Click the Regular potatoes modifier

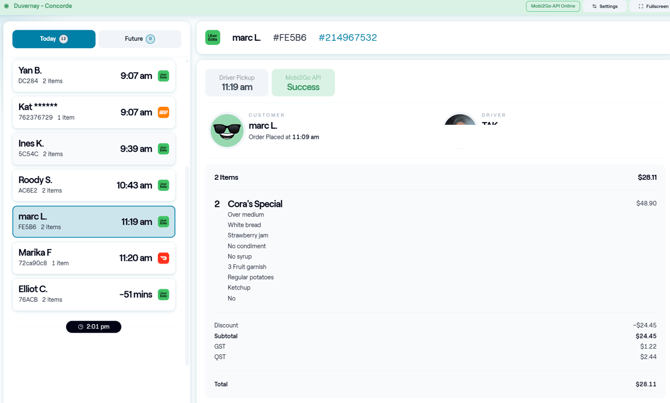[250, 277]
